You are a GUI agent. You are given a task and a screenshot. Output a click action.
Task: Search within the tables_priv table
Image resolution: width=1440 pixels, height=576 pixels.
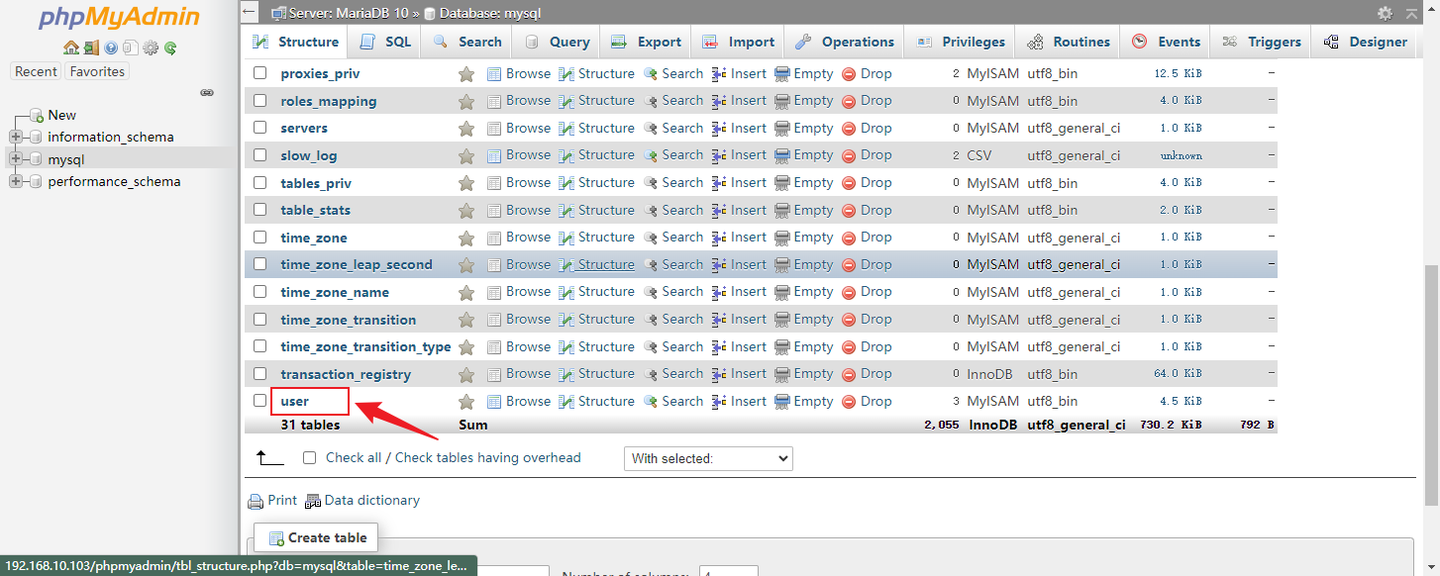click(682, 182)
